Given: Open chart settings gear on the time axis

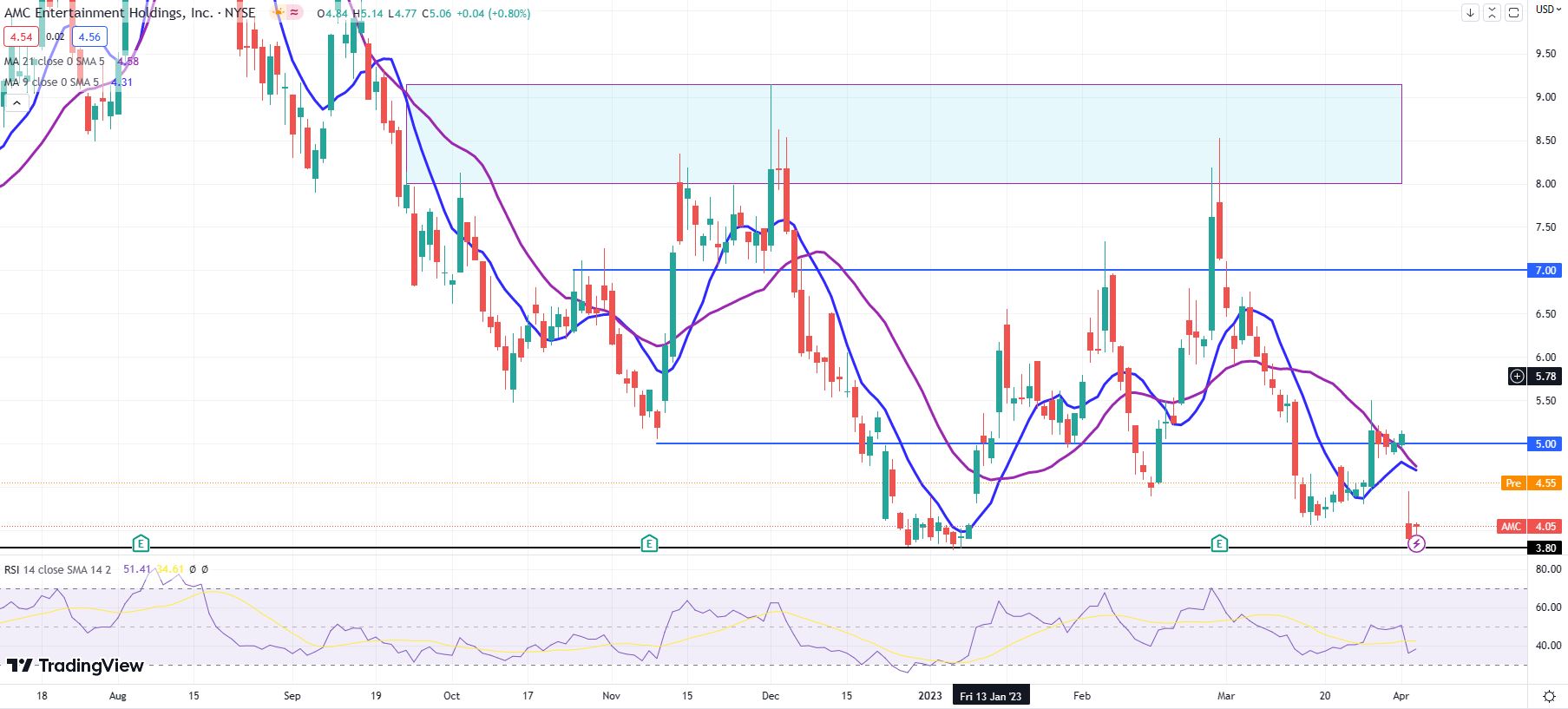Looking at the screenshot, I should click(1549, 696).
